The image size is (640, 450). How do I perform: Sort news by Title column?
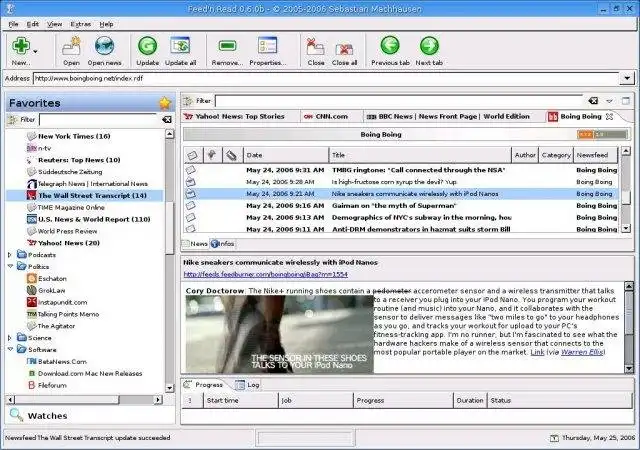click(420, 155)
